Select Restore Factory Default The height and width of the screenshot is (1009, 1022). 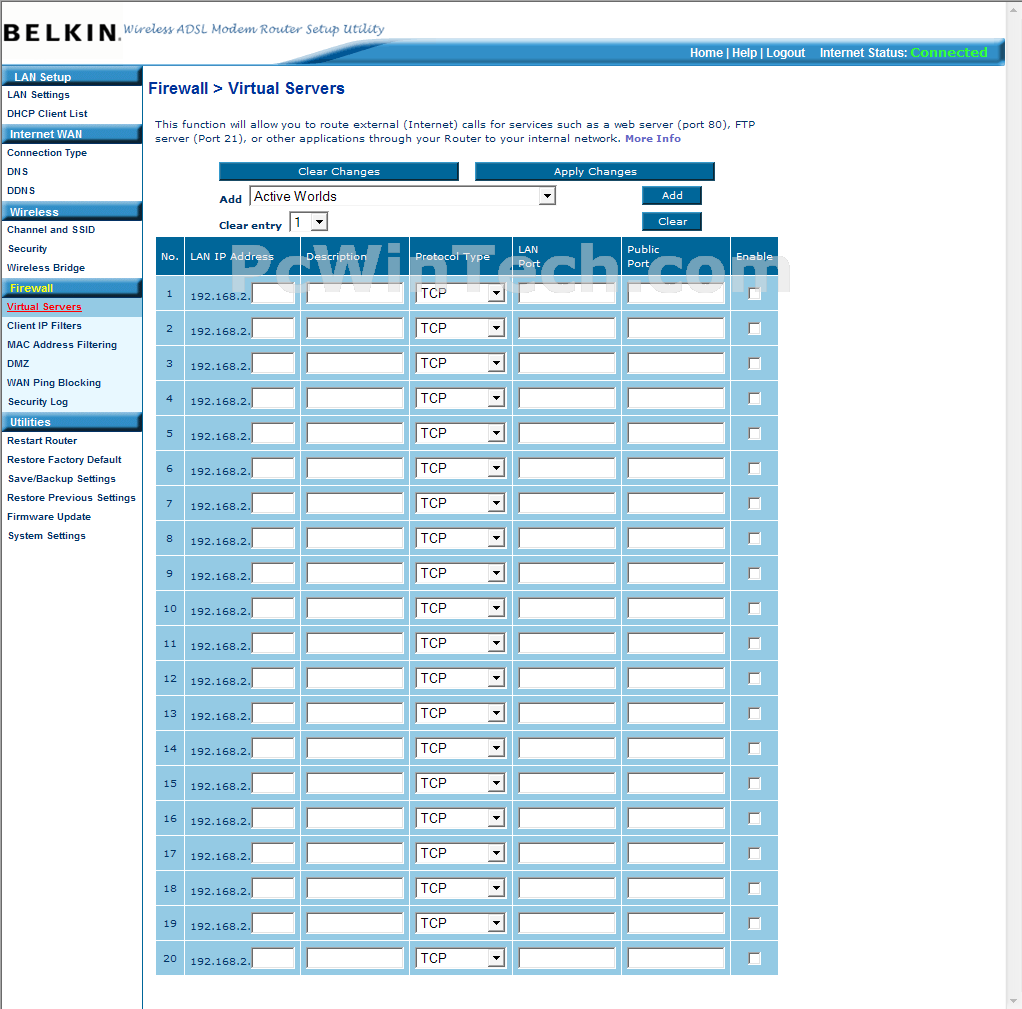pyautogui.click(x=64, y=460)
